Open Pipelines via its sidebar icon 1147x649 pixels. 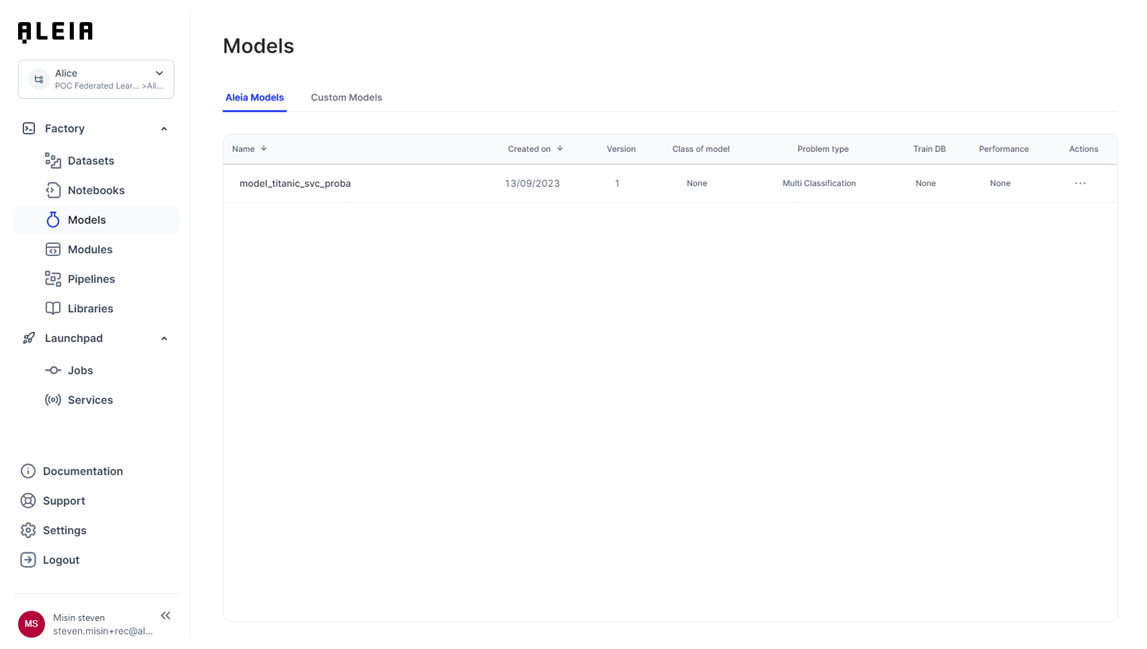[x=53, y=279]
